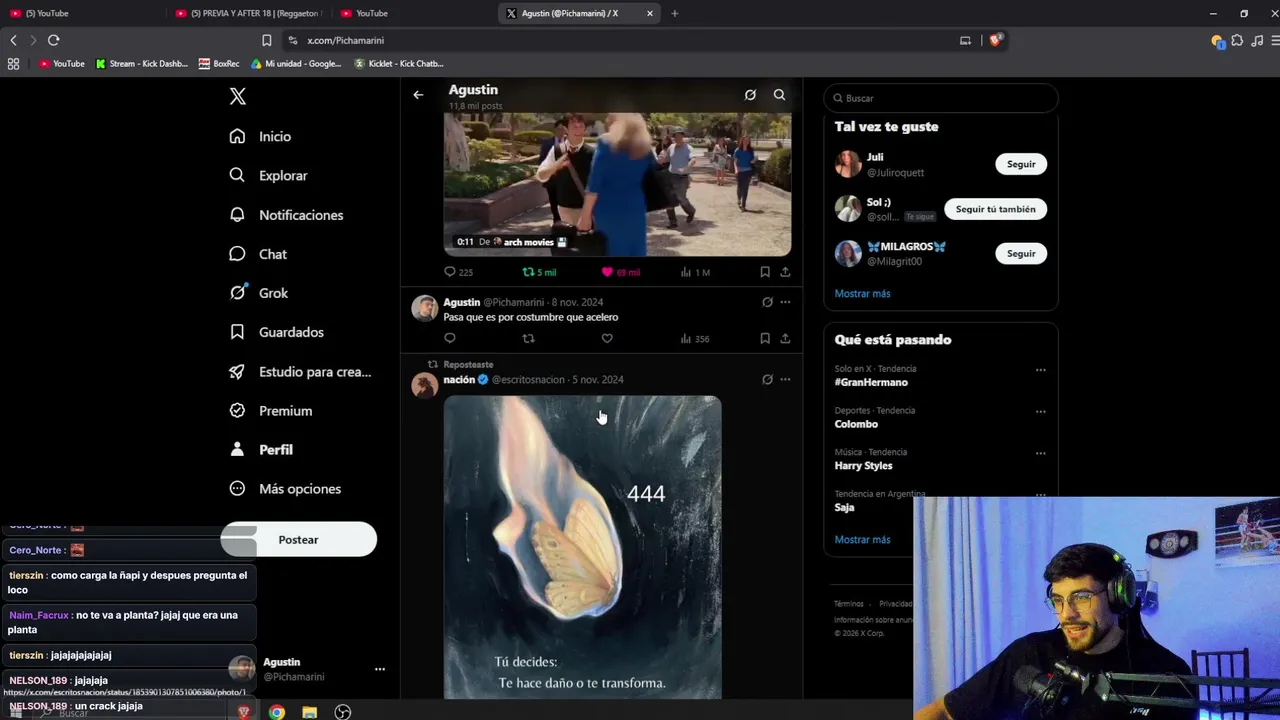Open the butterfly 444 image
The width and height of the screenshot is (1280, 720).
[582, 547]
